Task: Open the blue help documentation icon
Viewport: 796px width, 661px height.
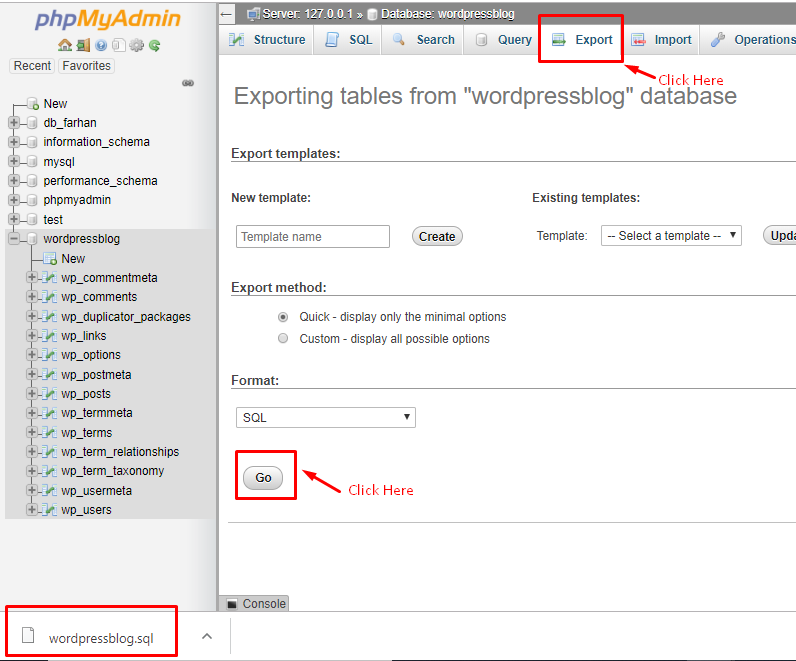Action: pyautogui.click(x=101, y=45)
